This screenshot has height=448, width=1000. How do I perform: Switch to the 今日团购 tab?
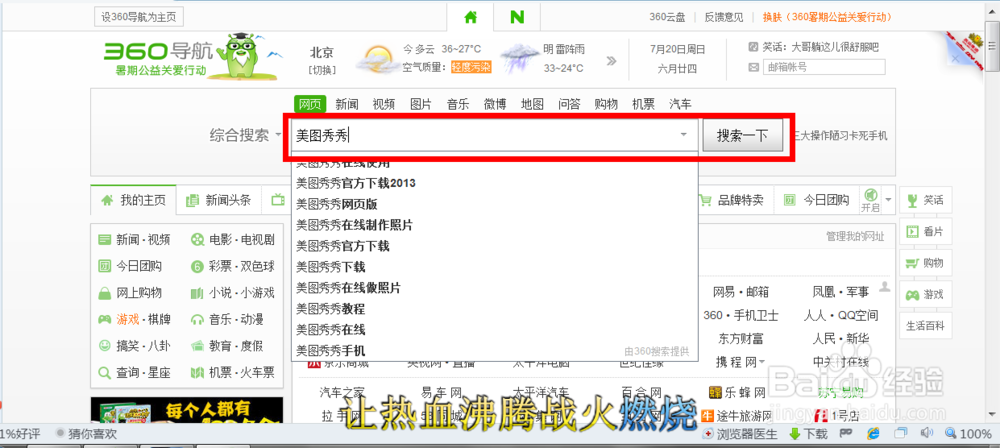(816, 200)
